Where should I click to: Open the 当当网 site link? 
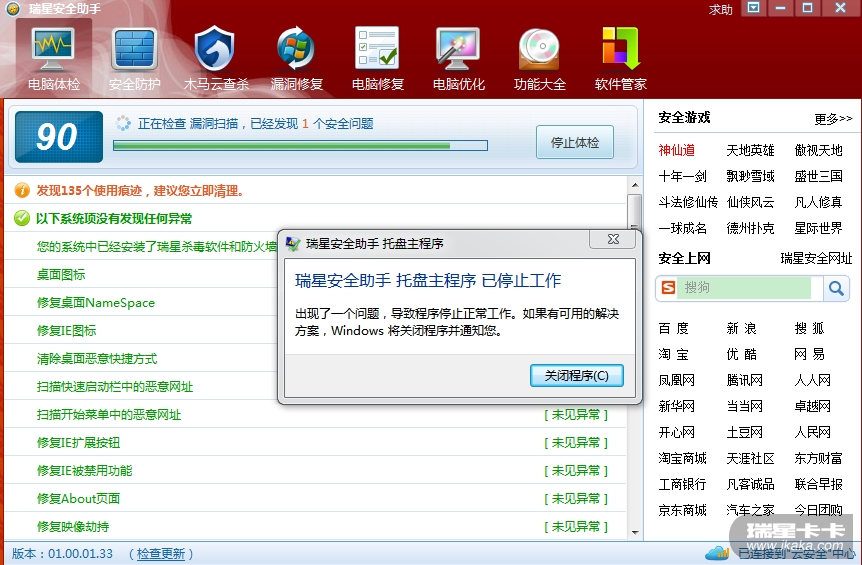[744, 406]
